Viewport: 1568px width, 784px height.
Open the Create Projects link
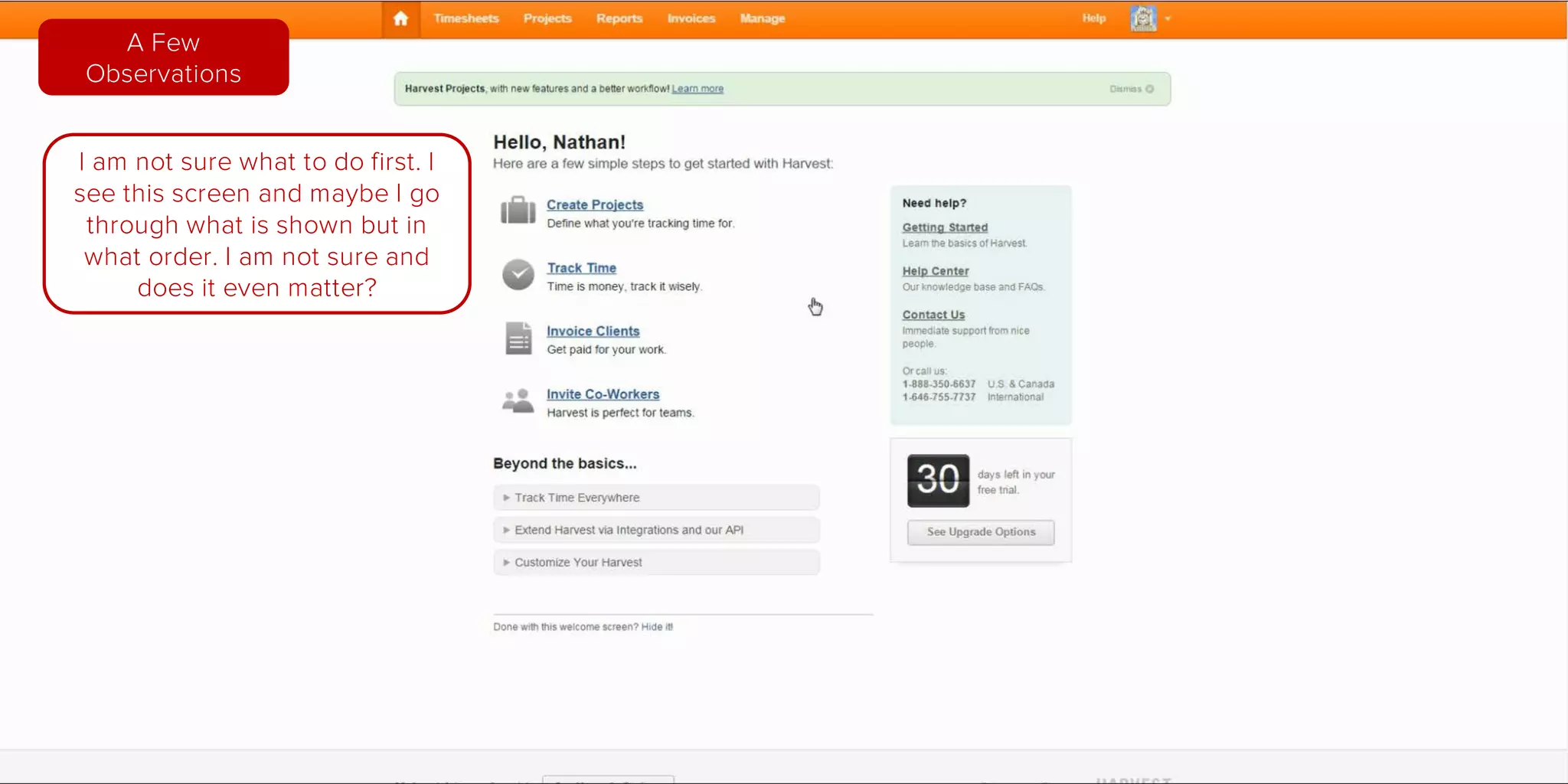point(595,204)
